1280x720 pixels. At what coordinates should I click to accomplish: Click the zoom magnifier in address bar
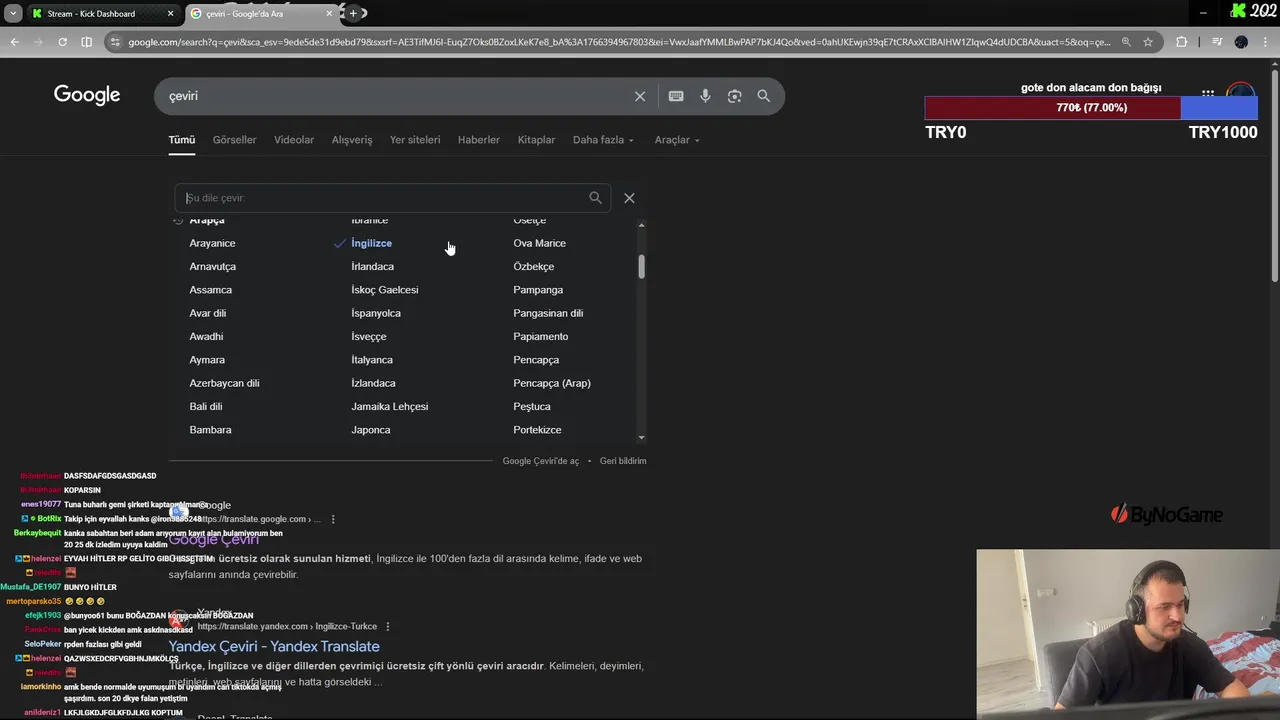tap(1126, 42)
